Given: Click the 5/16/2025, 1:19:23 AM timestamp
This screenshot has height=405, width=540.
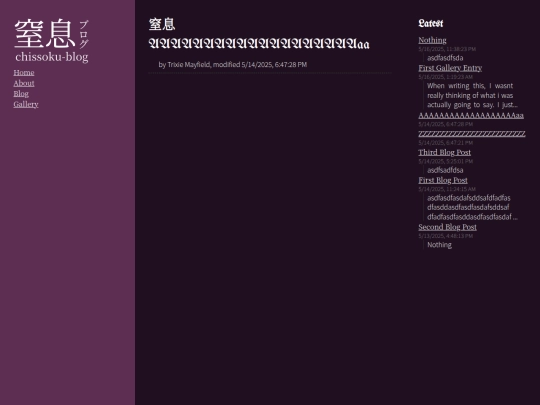Looking at the screenshot, I should pos(446,77).
